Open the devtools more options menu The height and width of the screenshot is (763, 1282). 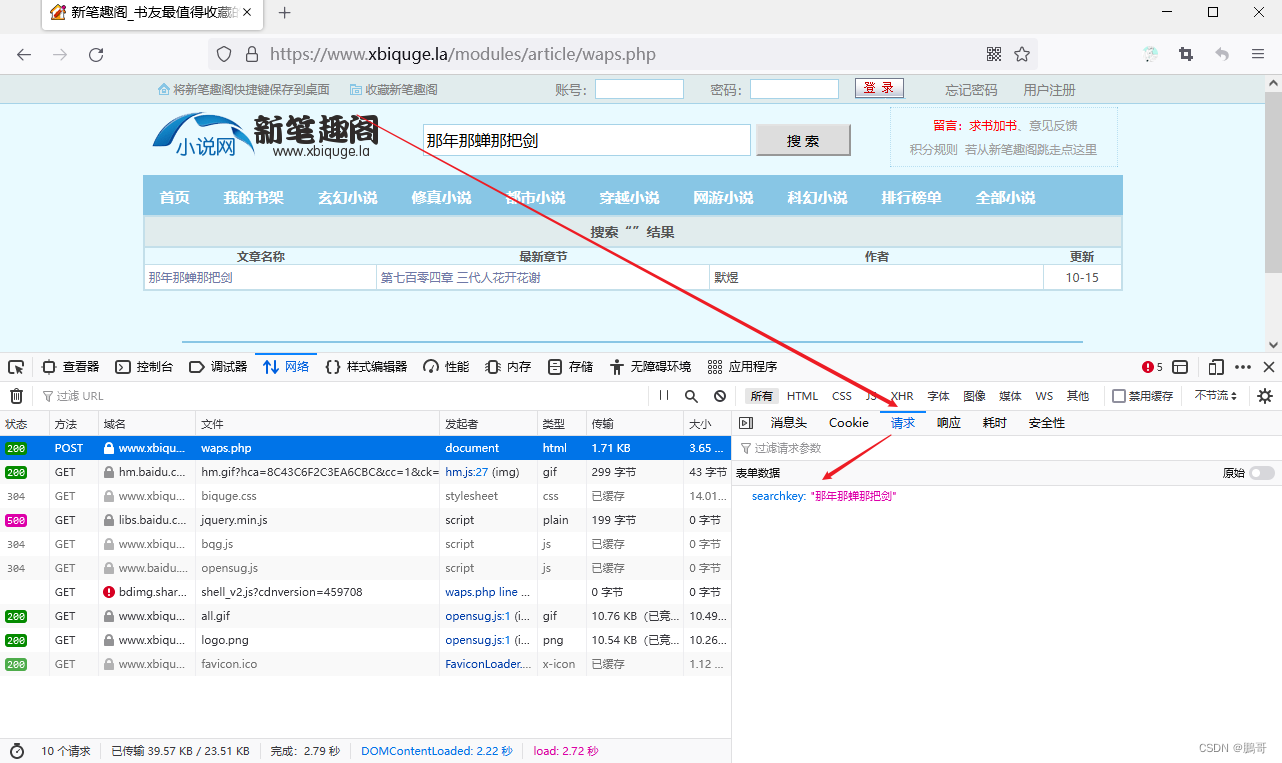coord(1243,367)
